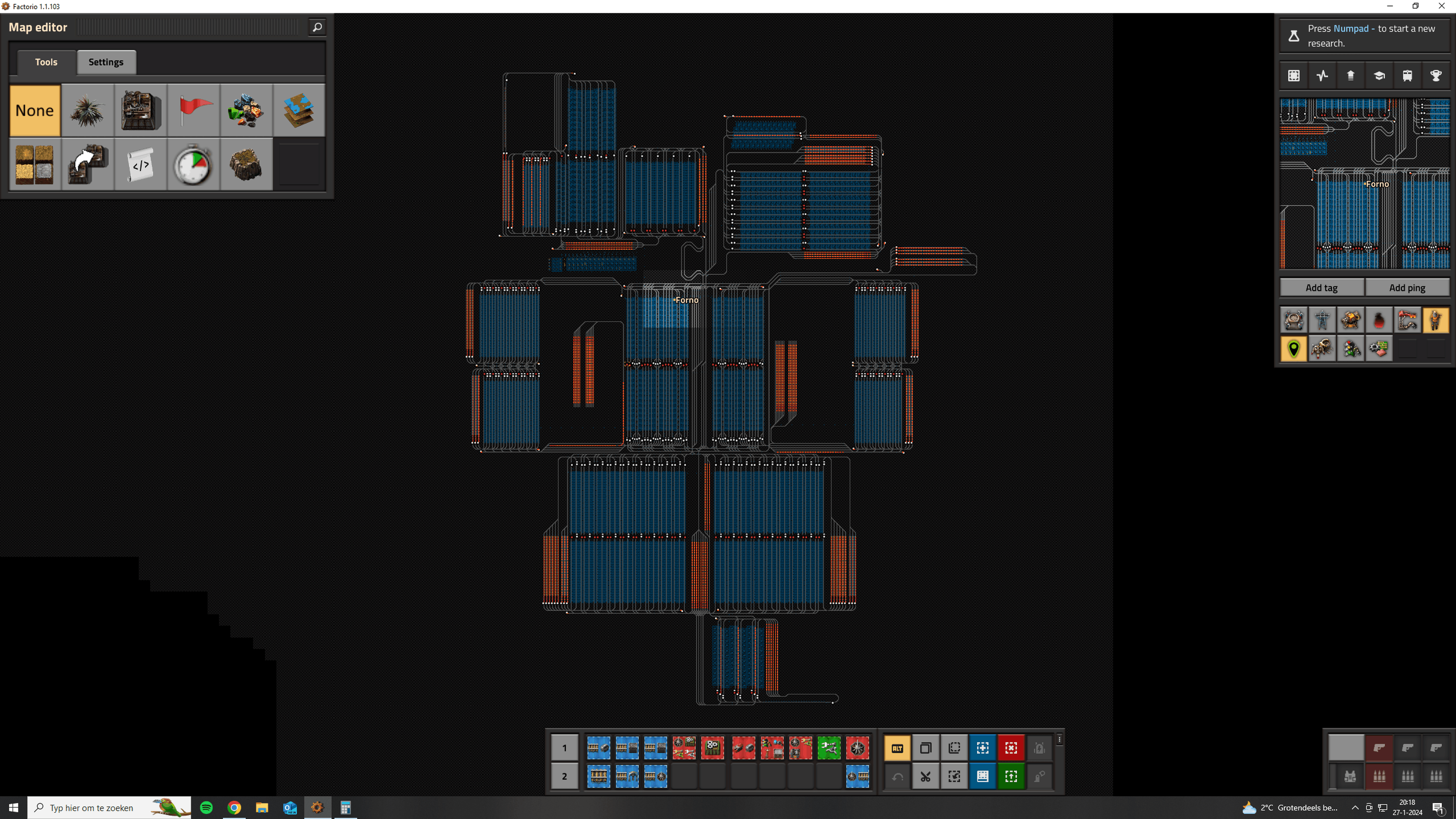Open achievements trophy icon
Image resolution: width=1456 pixels, height=819 pixels.
point(1436,76)
